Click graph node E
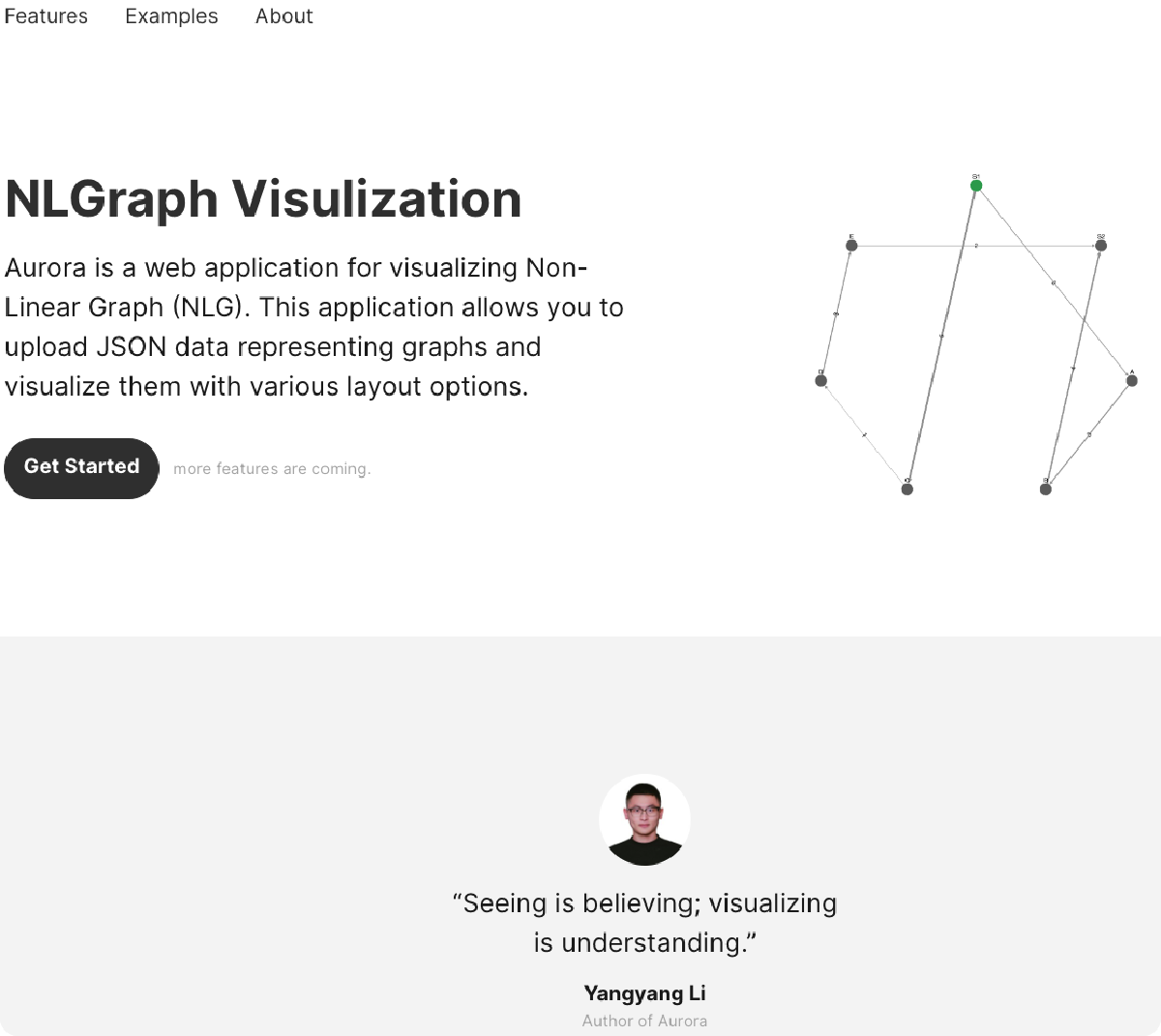This screenshot has height=1036, width=1161. click(851, 246)
